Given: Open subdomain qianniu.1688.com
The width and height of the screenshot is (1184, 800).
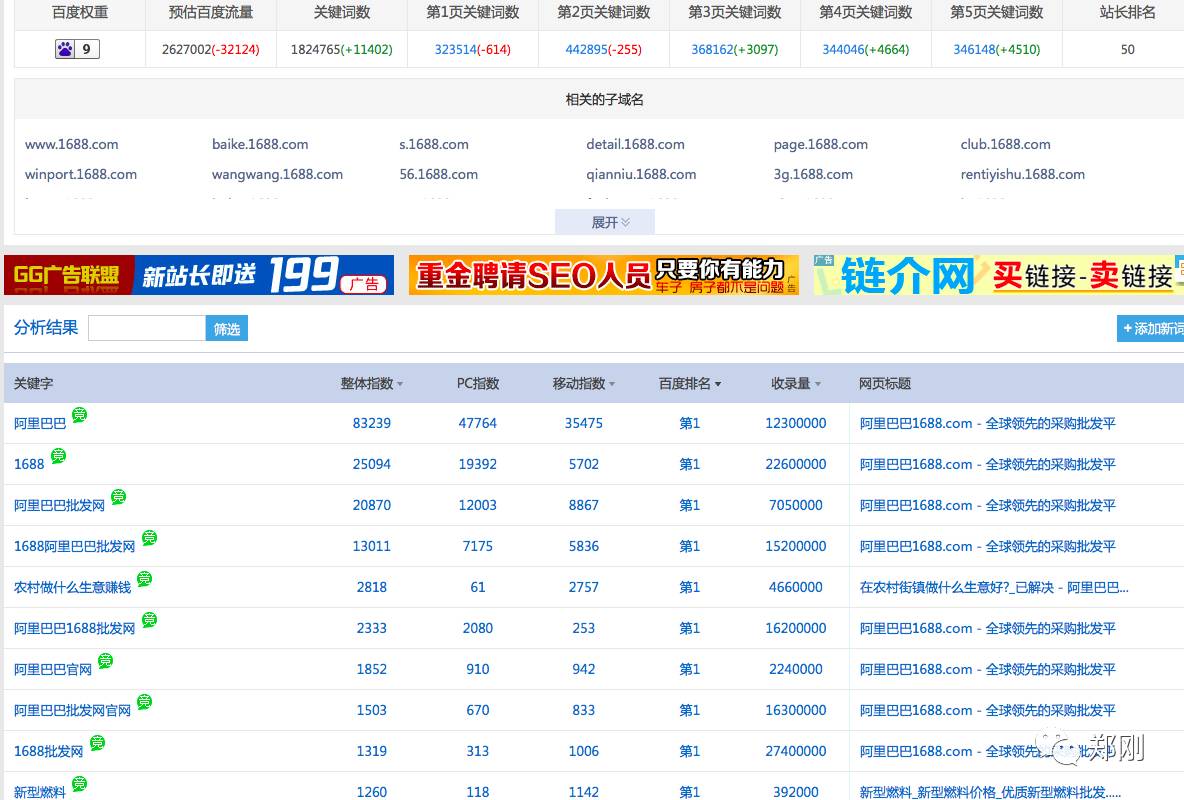Looking at the screenshot, I should tap(641, 175).
